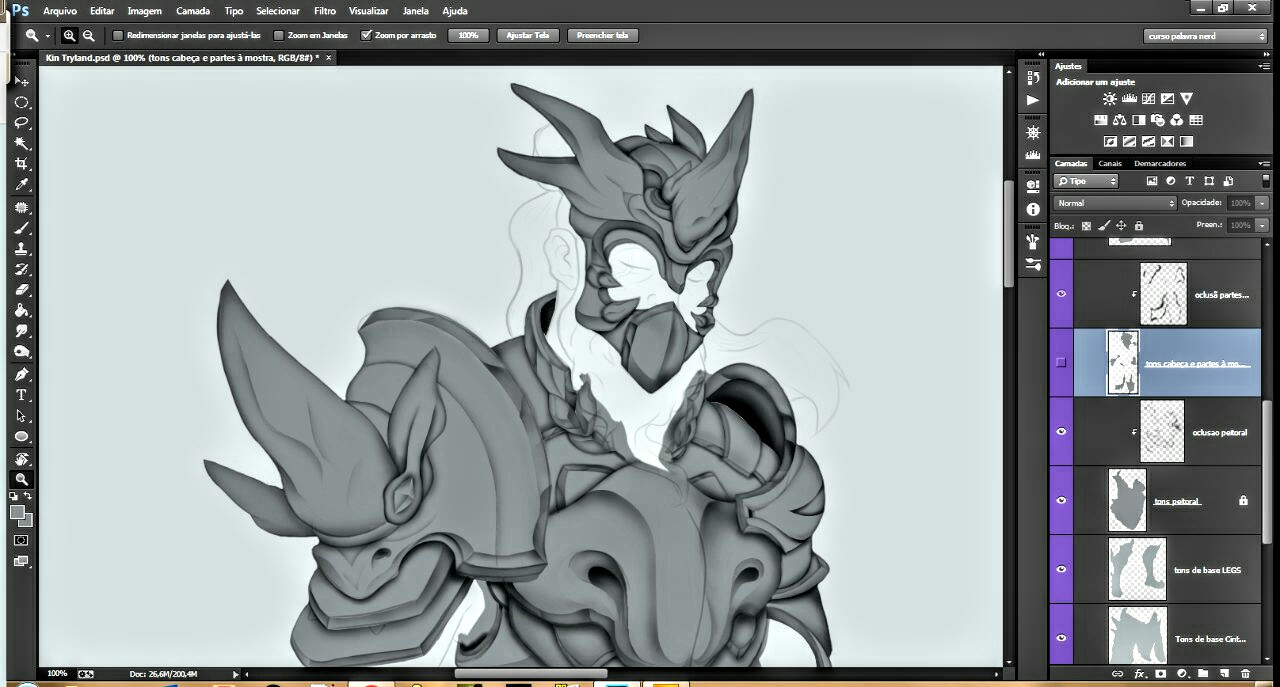Choose the Magic Wand tool

coord(21,143)
